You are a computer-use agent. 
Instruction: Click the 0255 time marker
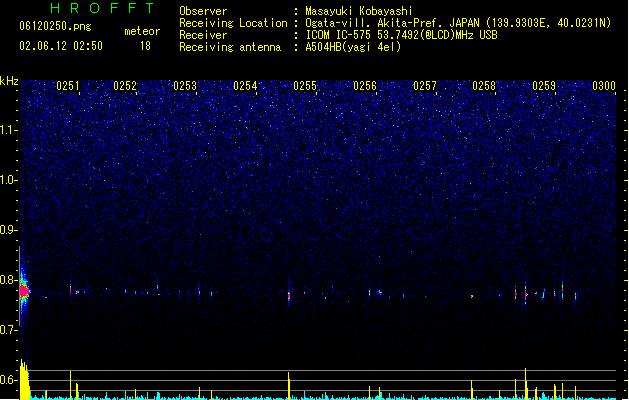[305, 86]
